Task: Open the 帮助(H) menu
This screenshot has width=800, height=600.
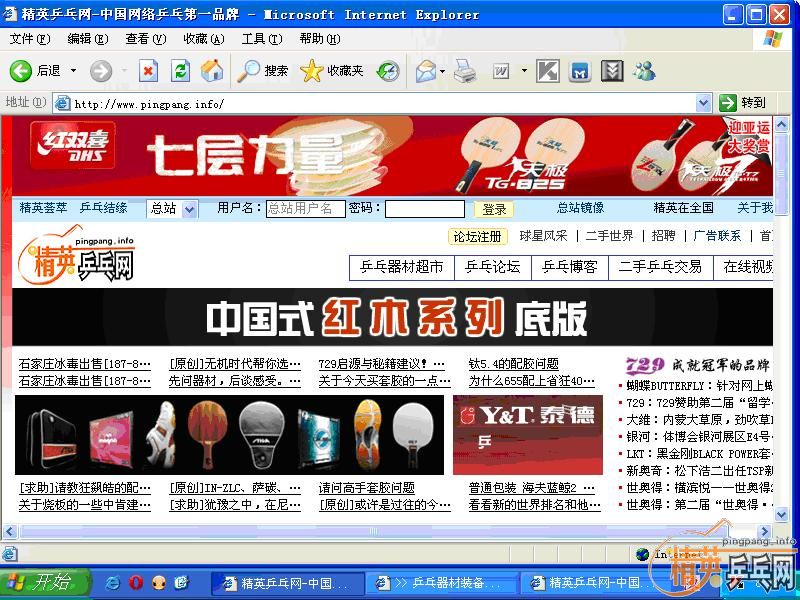Action: click(319, 39)
